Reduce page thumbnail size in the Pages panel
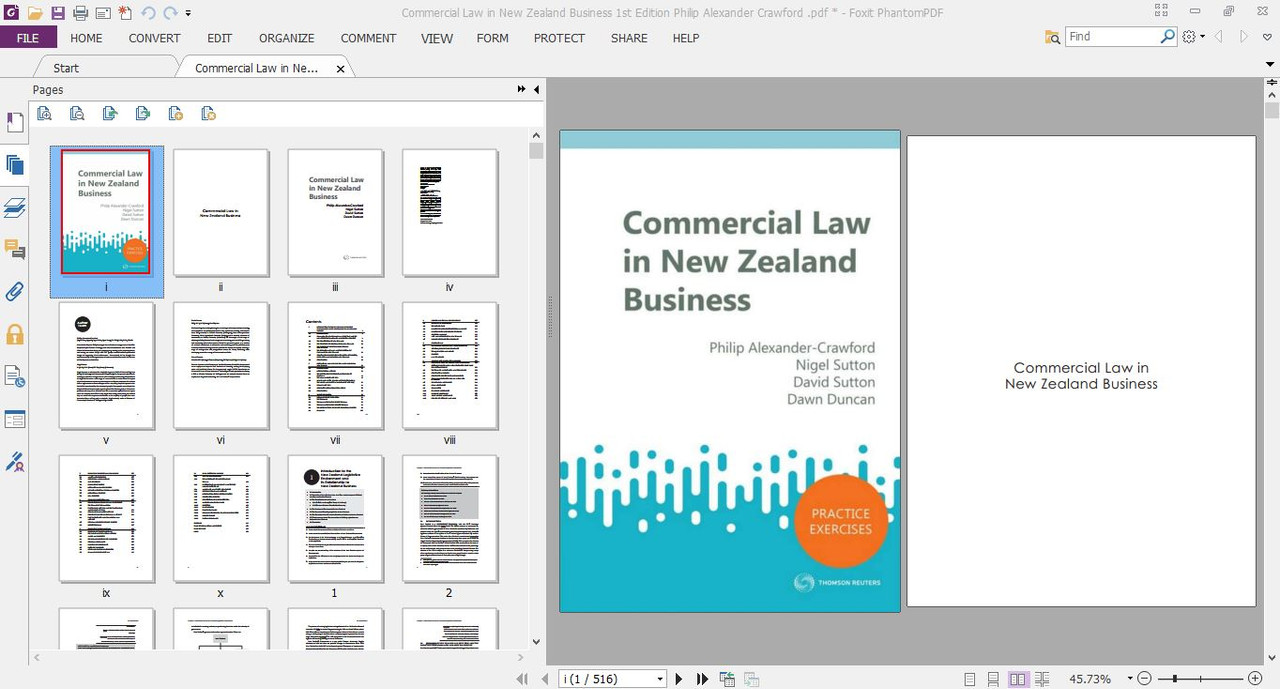 [x=77, y=113]
